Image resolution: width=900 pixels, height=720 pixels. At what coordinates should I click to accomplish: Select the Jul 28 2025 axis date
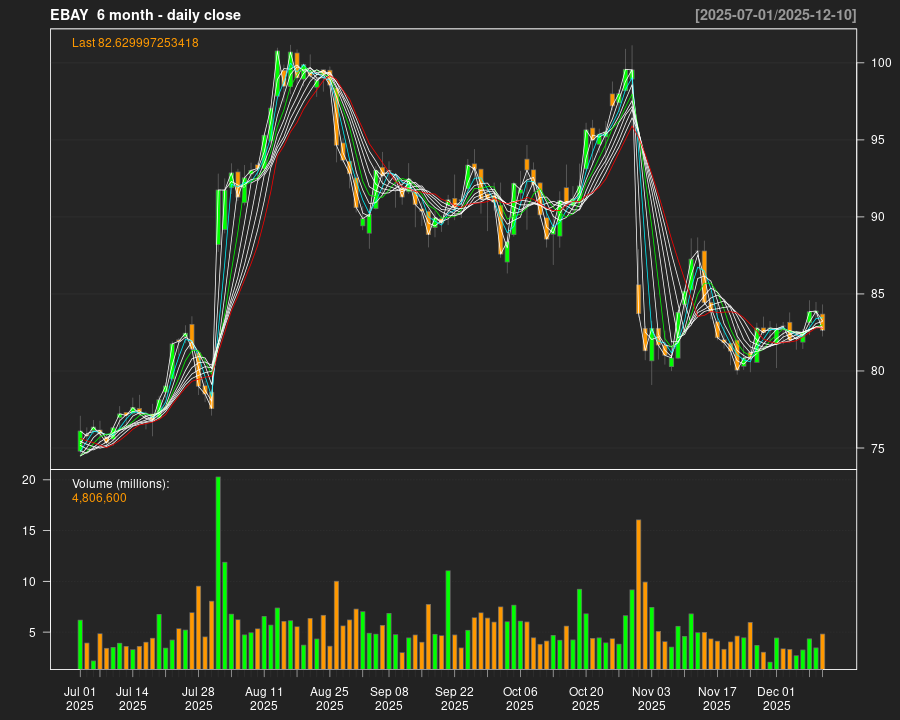pos(198,698)
